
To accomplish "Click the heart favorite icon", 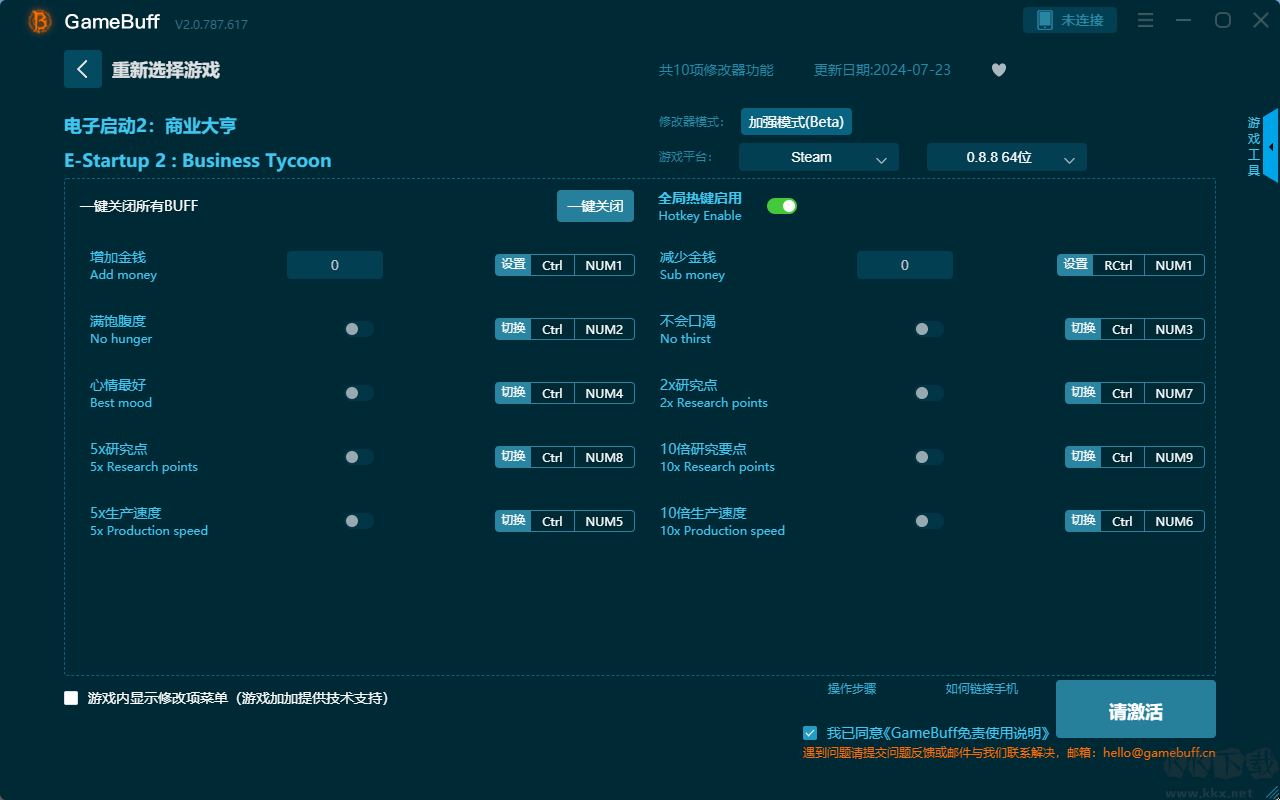I will [x=998, y=70].
